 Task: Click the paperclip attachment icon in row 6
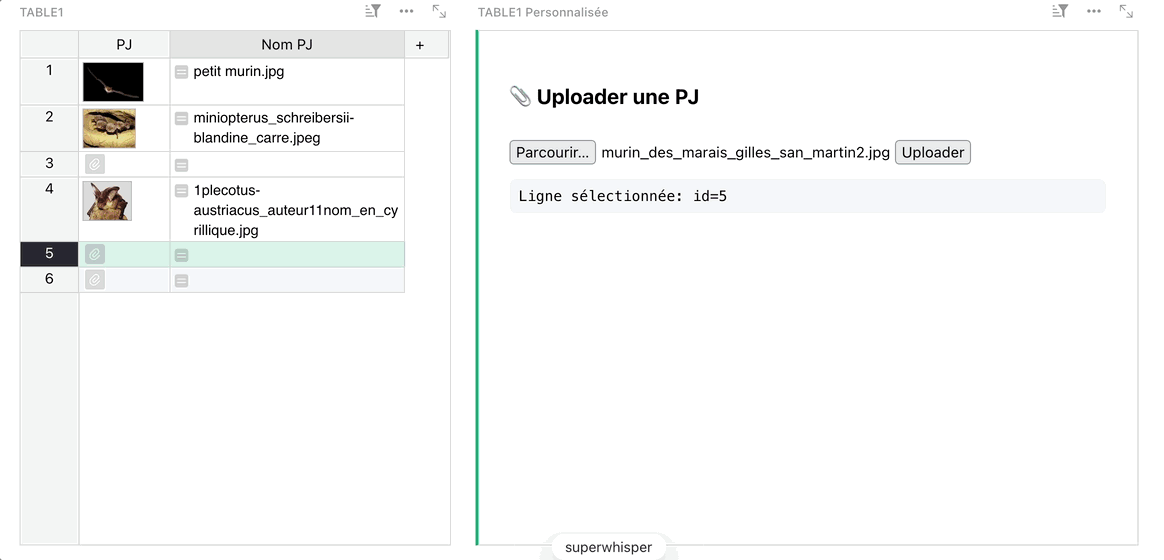pos(94,280)
